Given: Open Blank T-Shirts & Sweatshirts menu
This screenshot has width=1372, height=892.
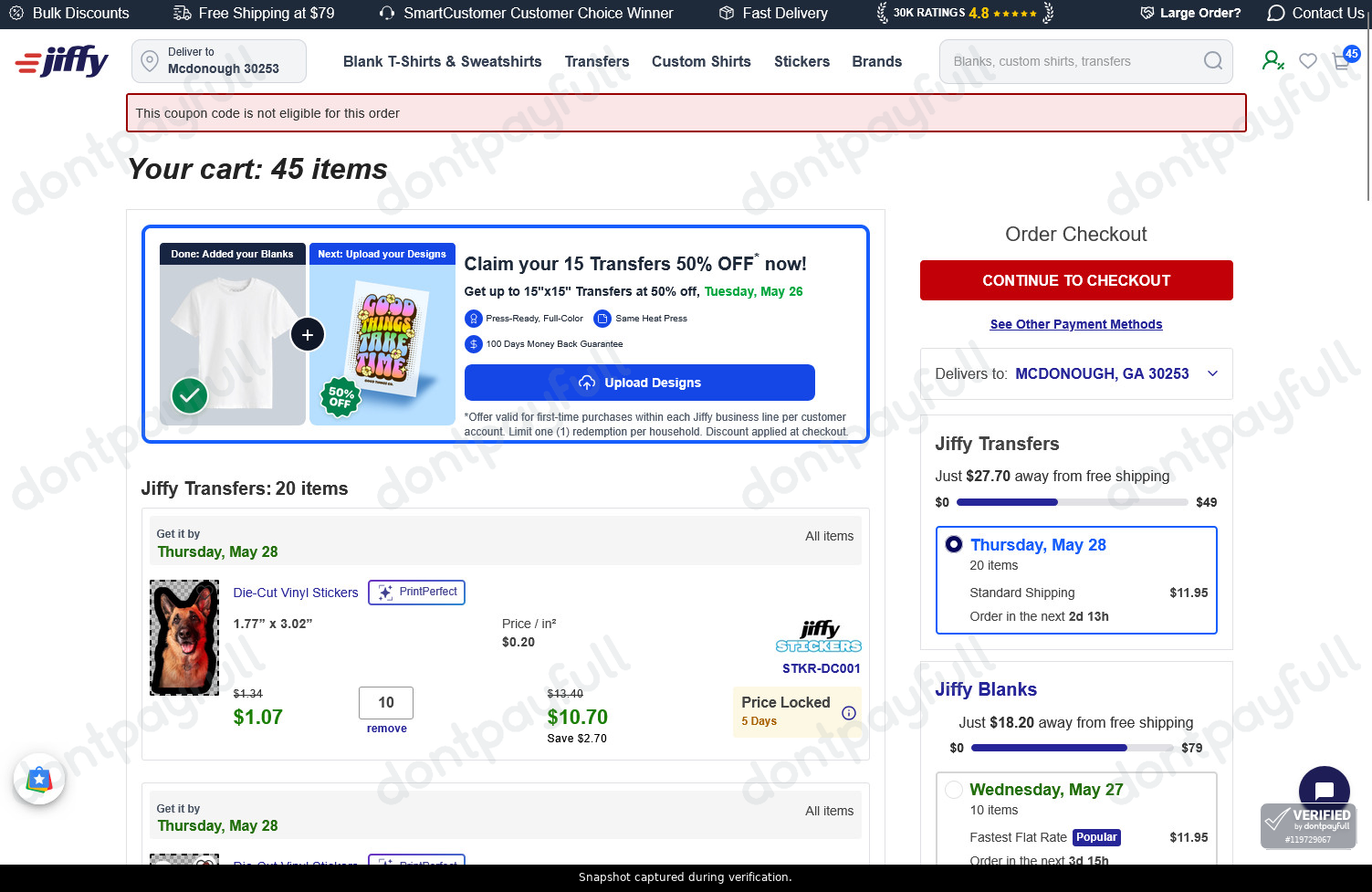Looking at the screenshot, I should coord(443,61).
